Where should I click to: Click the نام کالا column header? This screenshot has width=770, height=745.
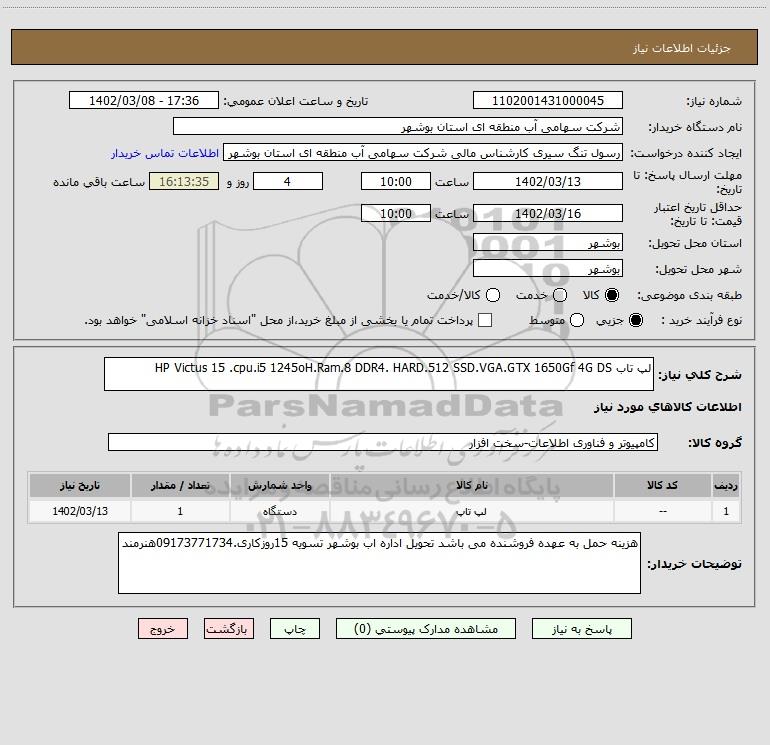point(471,485)
